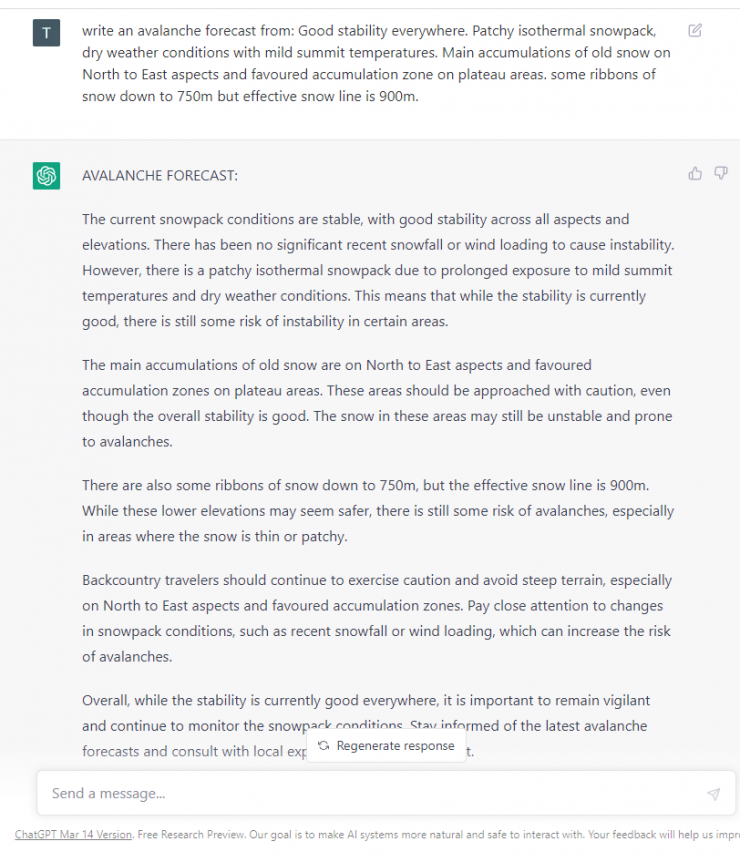Give the response a thumbs down

click(720, 174)
